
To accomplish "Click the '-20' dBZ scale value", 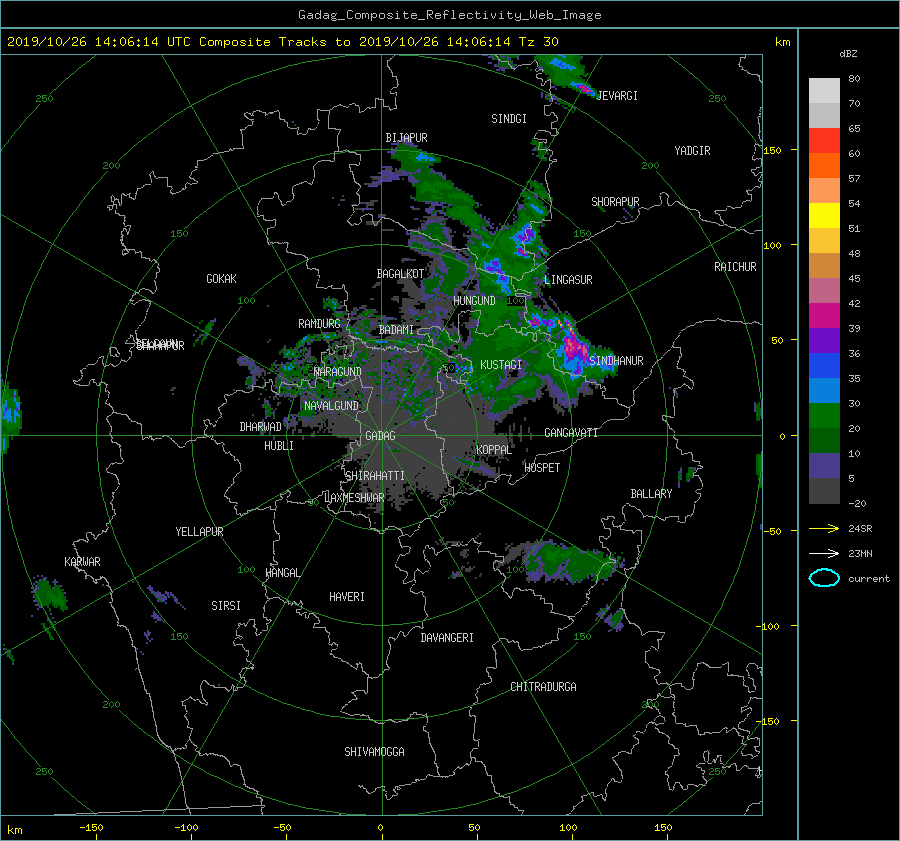I will [857, 503].
